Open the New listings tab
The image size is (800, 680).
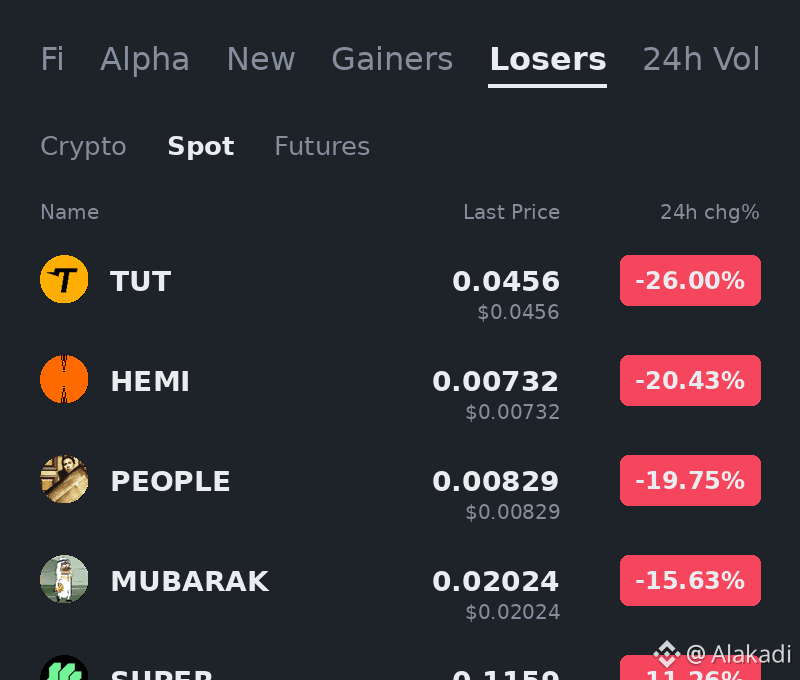coord(261,59)
